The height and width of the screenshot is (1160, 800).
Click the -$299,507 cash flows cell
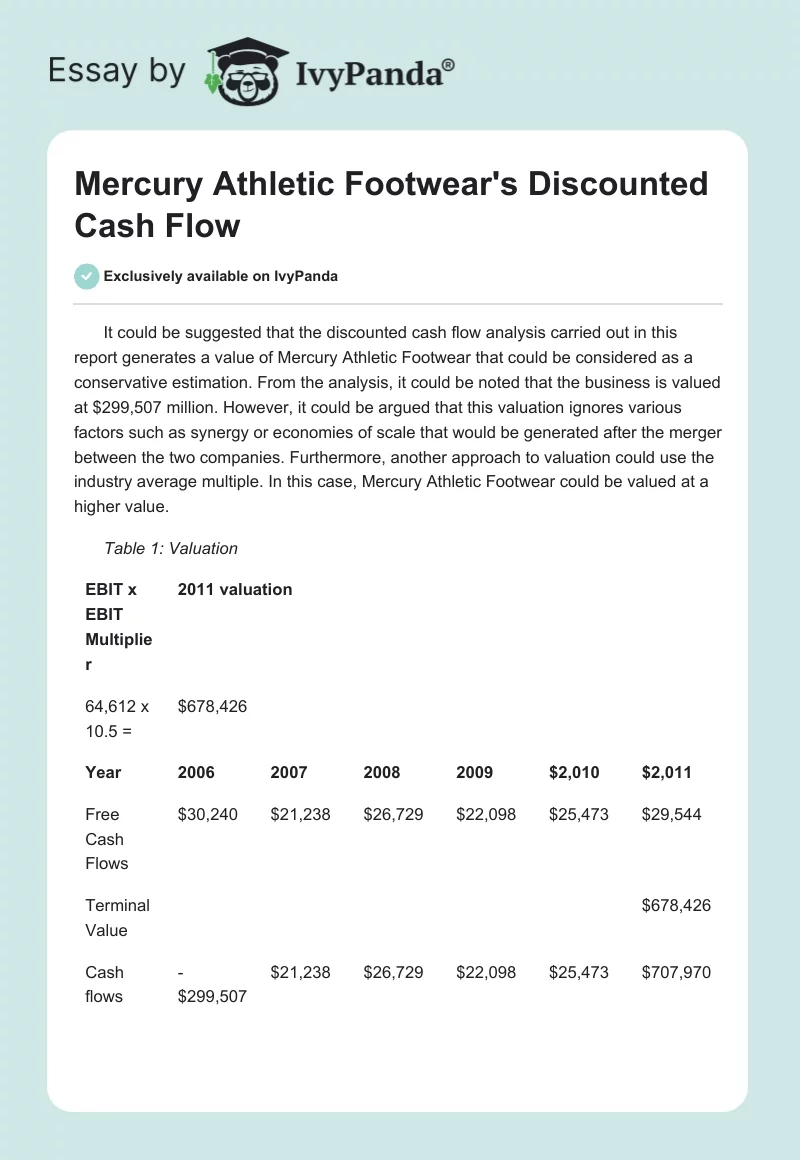tap(212, 984)
